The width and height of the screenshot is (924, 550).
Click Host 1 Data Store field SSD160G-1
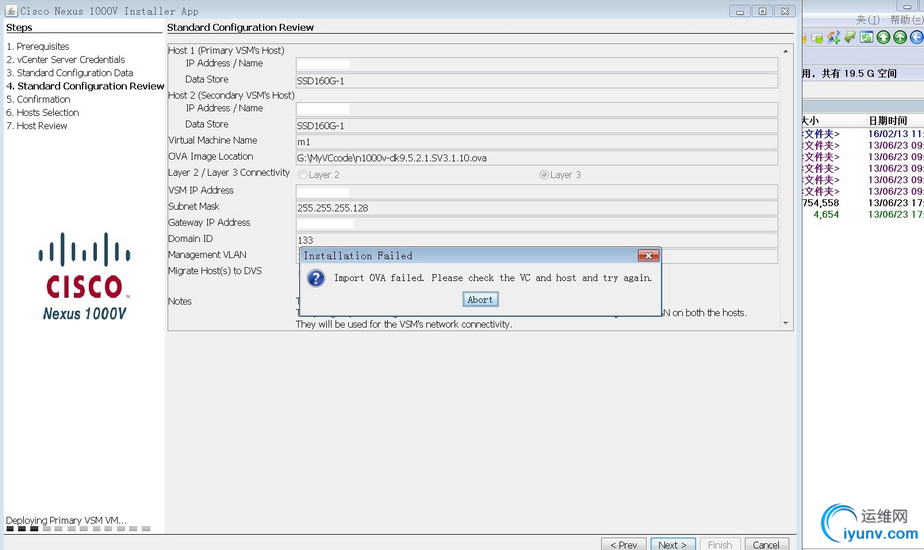click(536, 81)
